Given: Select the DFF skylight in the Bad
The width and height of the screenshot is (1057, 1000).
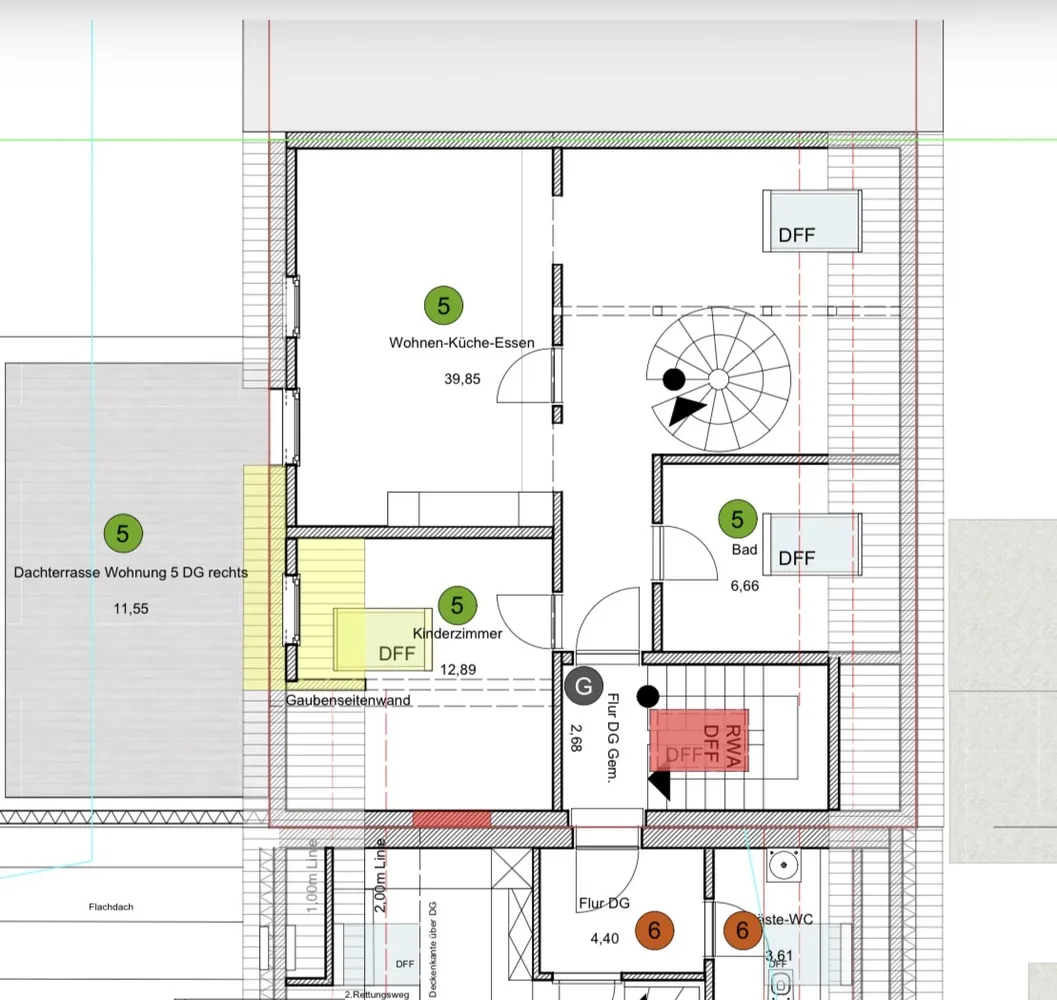Looking at the screenshot, I should 812,544.
